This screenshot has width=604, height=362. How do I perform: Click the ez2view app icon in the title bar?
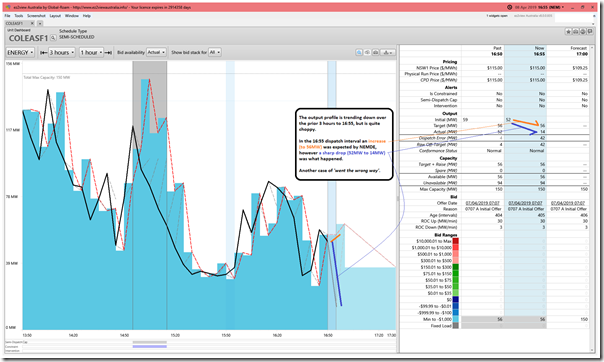pos(8,7)
